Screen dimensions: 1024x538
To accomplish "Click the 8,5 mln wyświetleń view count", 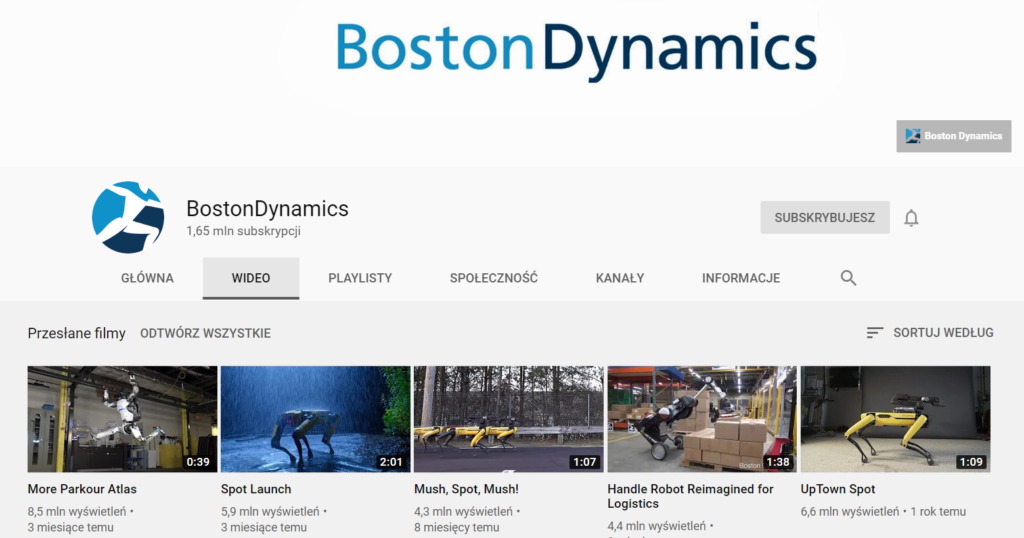I will point(76,511).
